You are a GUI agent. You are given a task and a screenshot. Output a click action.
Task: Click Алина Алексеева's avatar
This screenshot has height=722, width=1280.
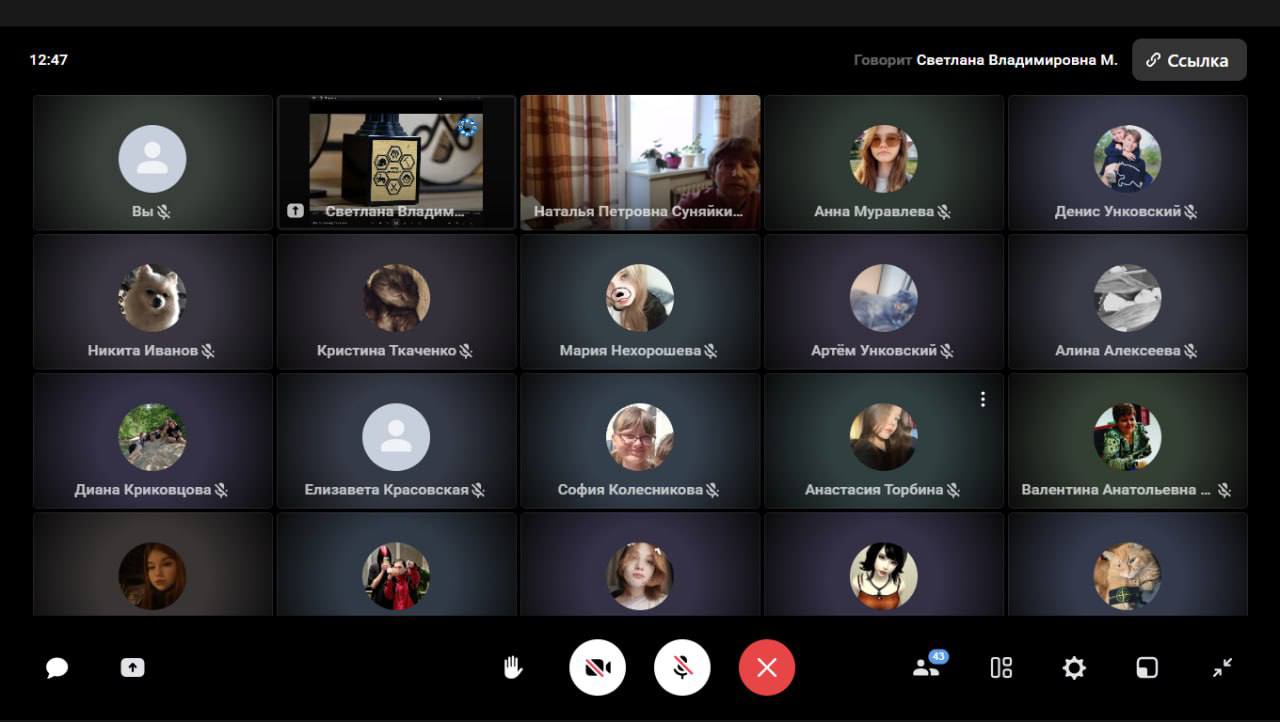point(1127,298)
